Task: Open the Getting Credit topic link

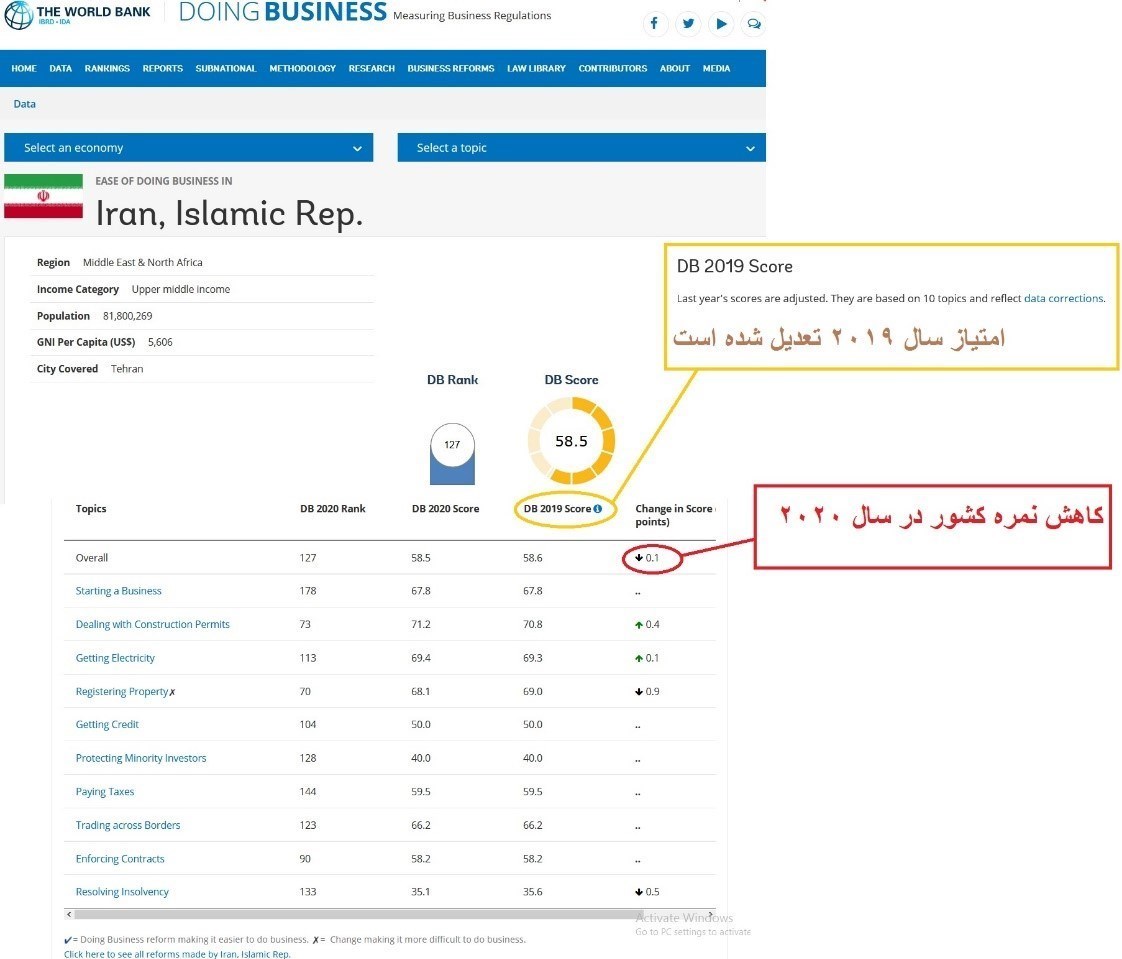Action: pos(107,725)
